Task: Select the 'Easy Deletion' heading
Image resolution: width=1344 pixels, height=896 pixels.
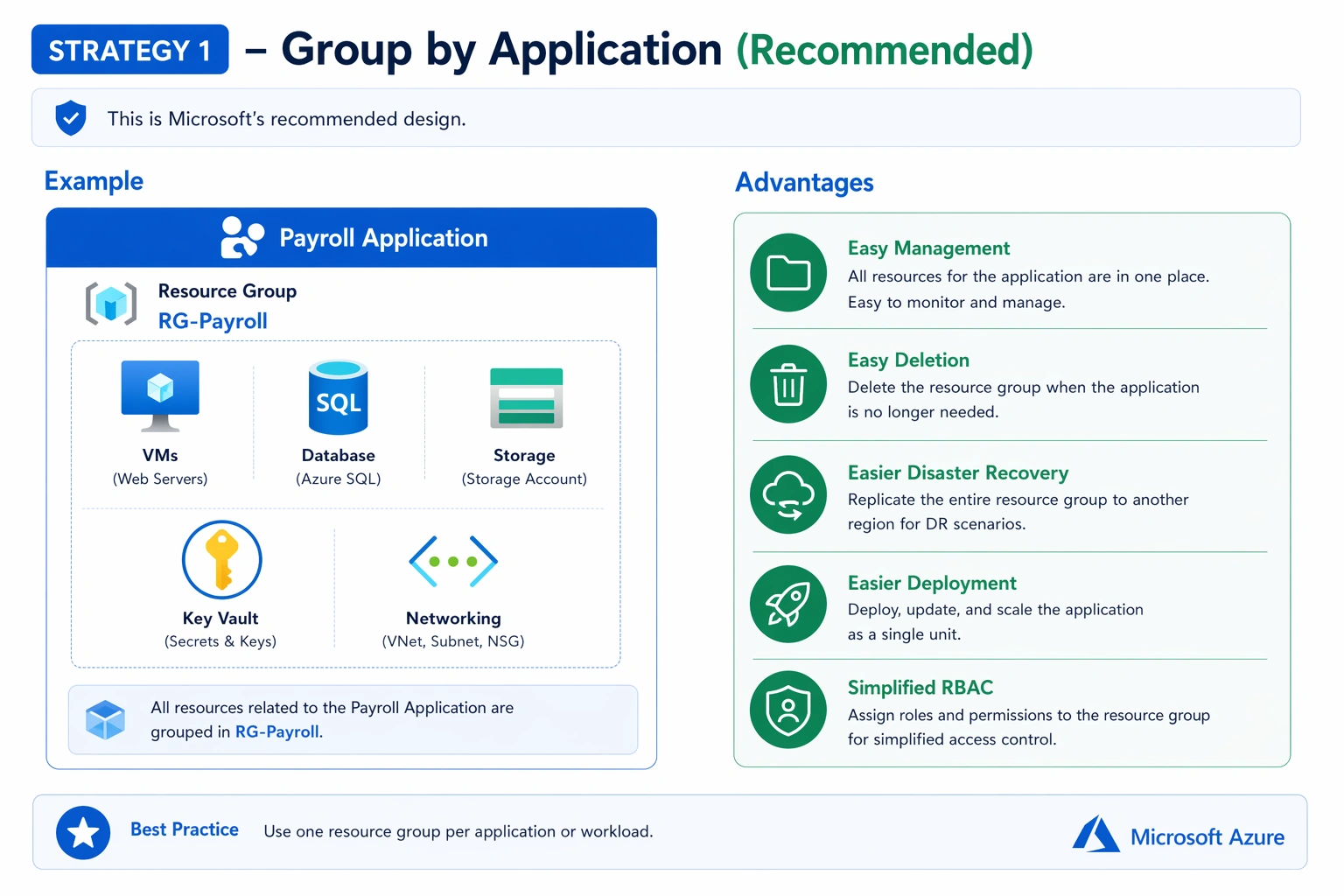Action: click(908, 360)
